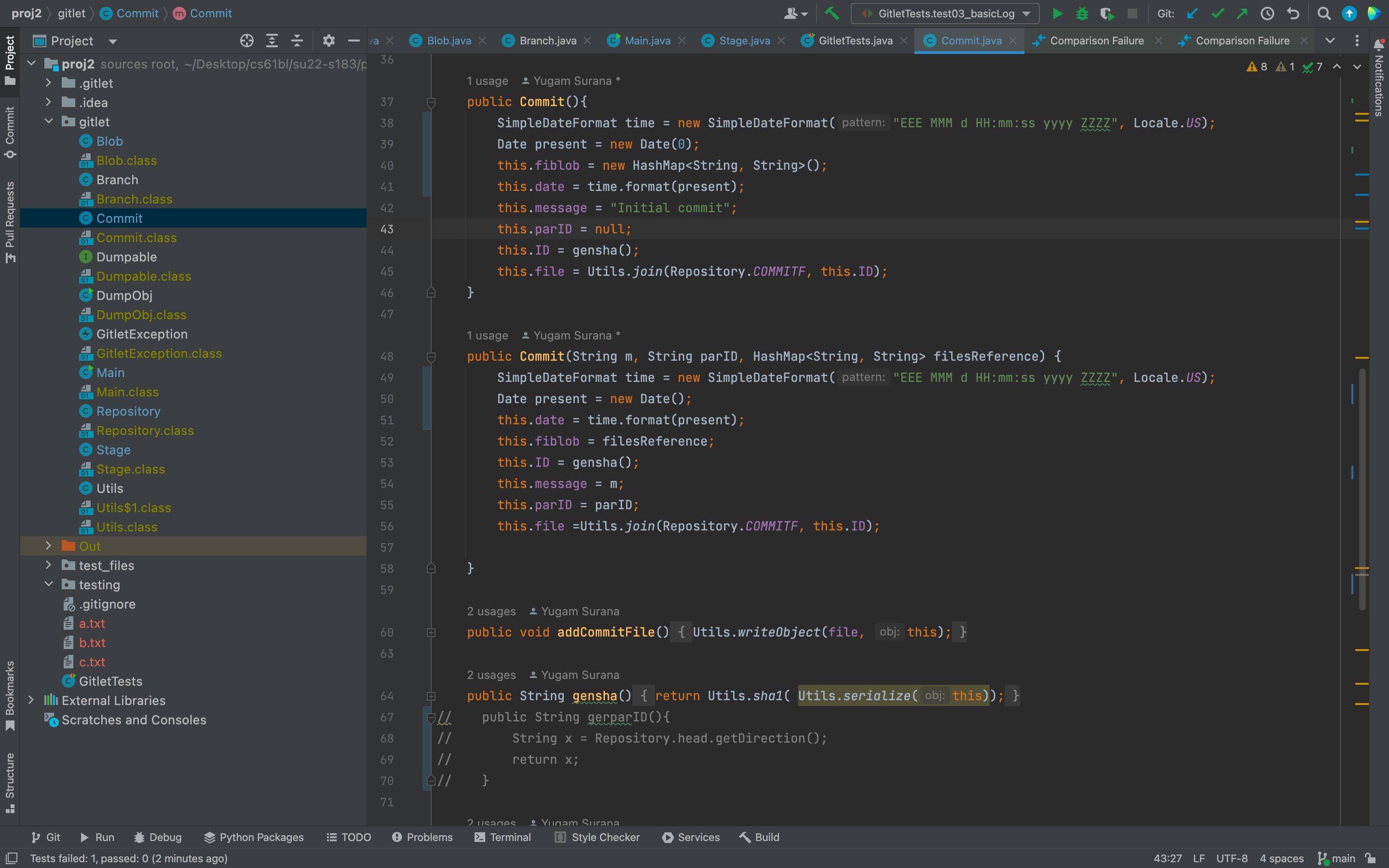This screenshot has width=1389, height=868.
Task: Click the Build project hammer icon
Action: coord(831,13)
